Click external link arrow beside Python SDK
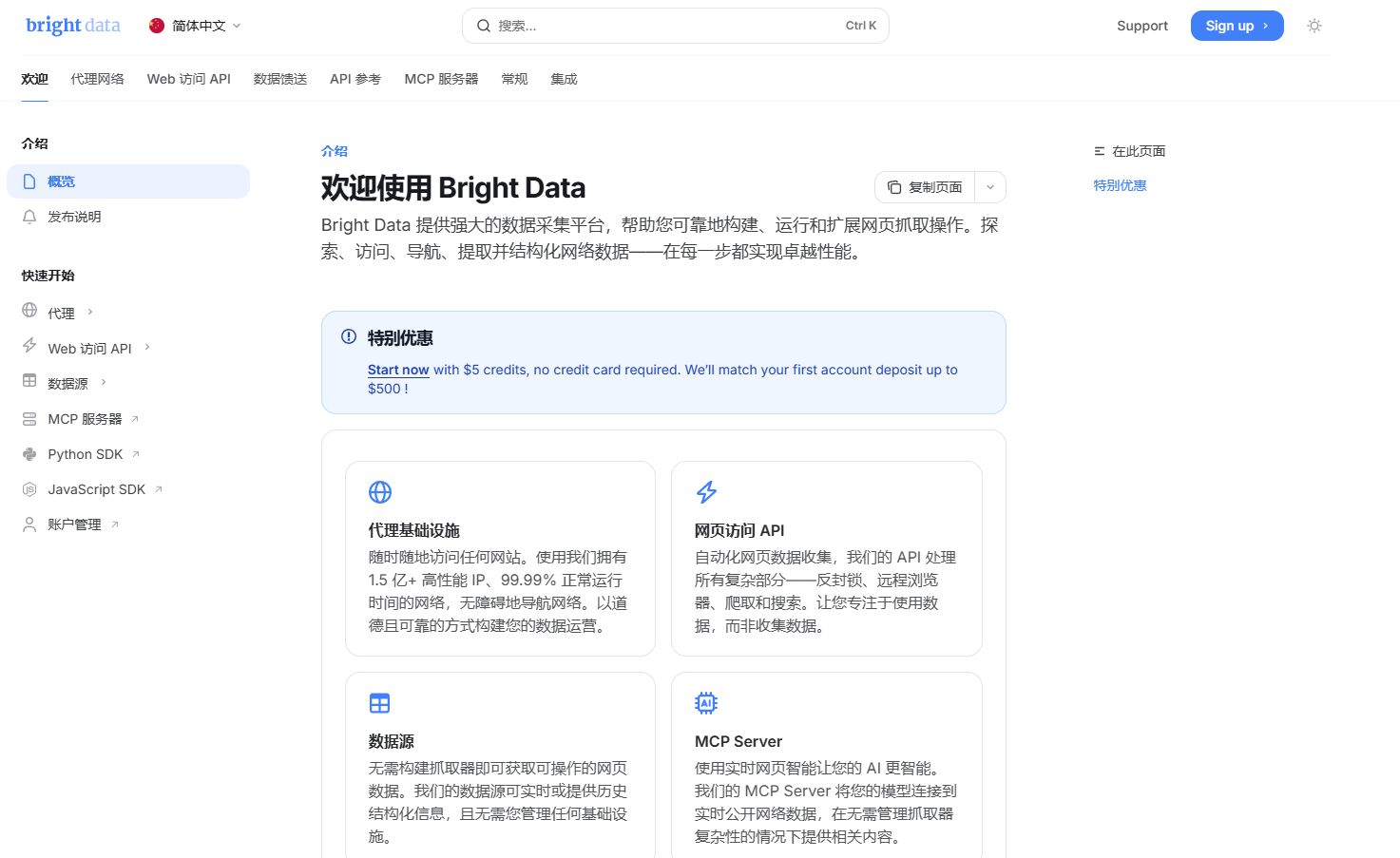Image resolution: width=1400 pixels, height=858 pixels. click(x=136, y=454)
